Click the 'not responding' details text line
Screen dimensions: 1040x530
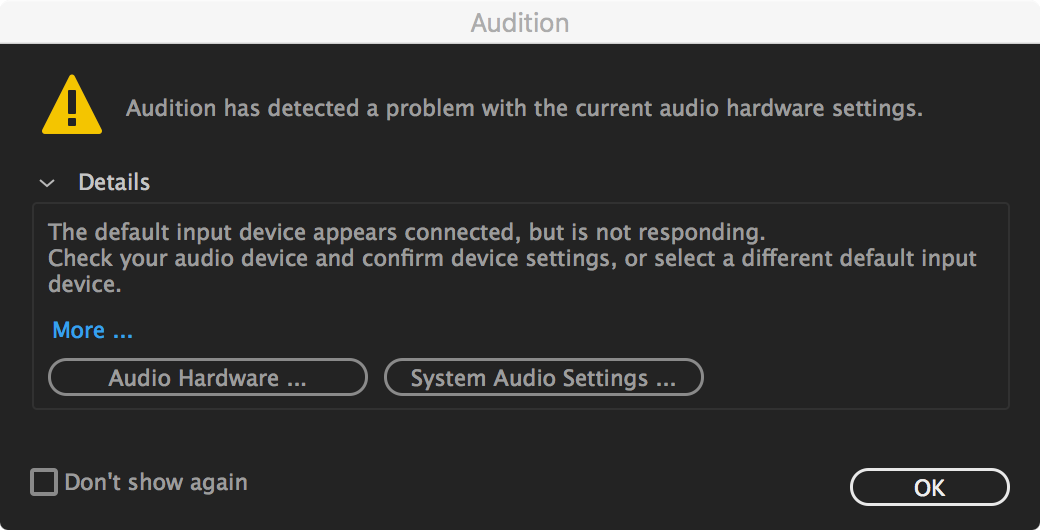coord(406,233)
